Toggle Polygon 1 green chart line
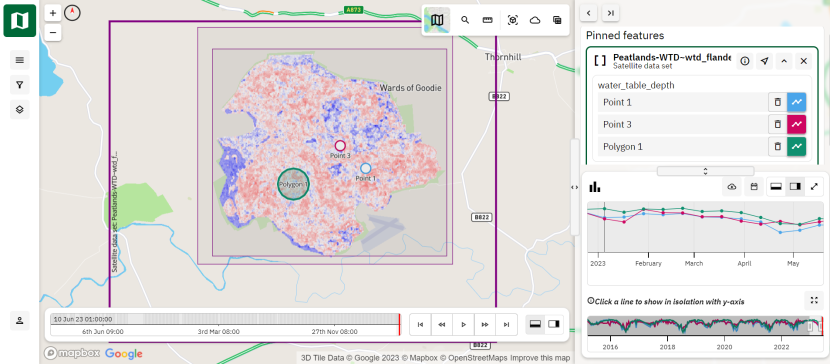This screenshot has height=364, width=830. [796, 147]
